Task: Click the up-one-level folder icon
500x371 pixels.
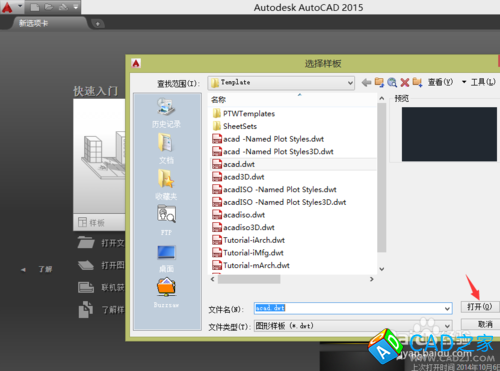Action: click(x=379, y=82)
